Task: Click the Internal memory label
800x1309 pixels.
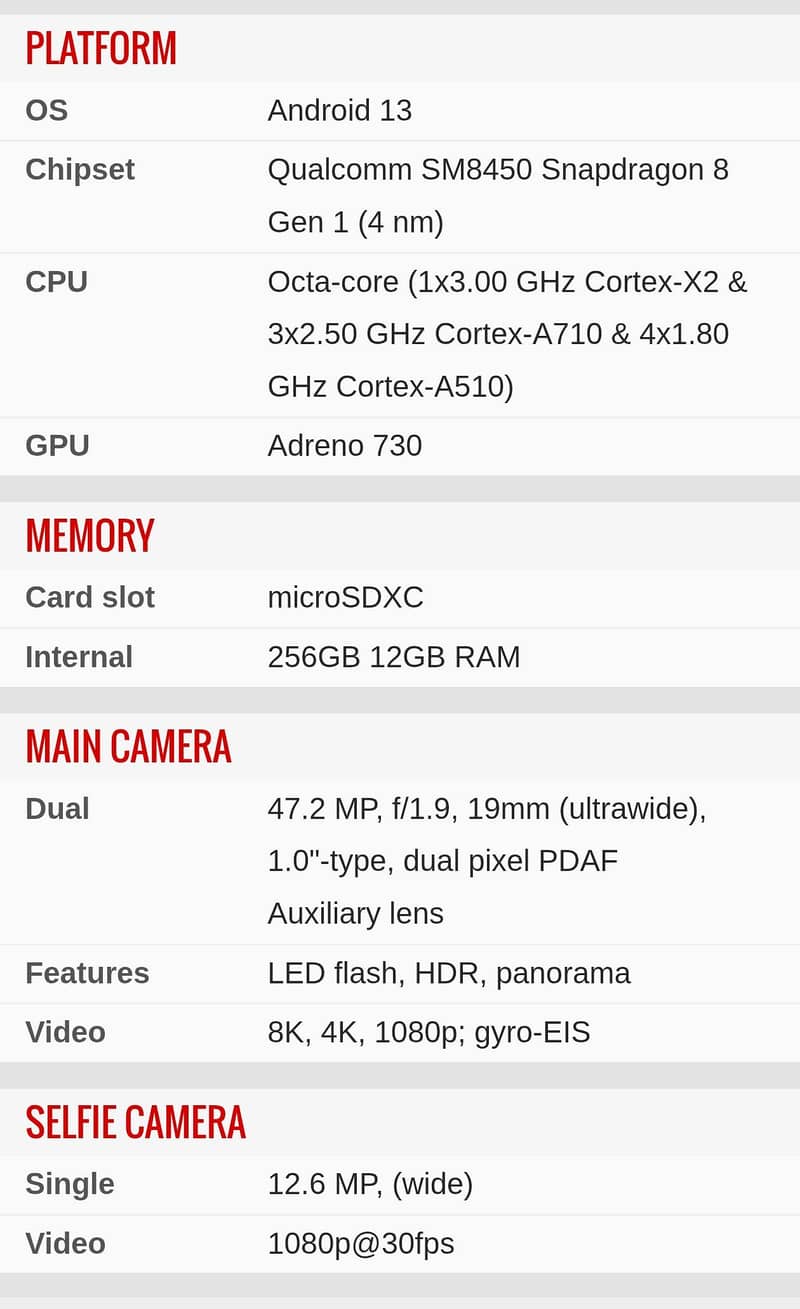Action: coord(79,657)
